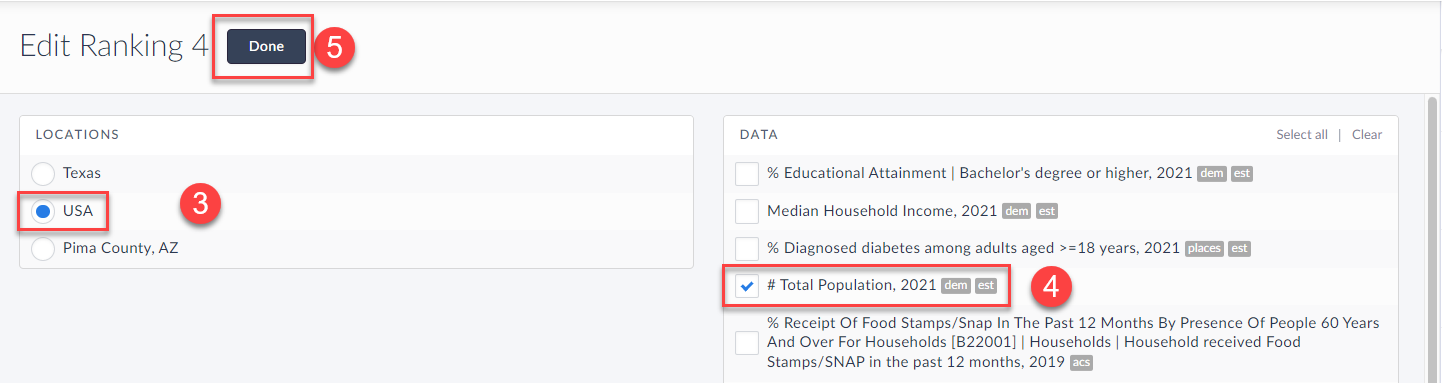Select the Texas location radio button
The width and height of the screenshot is (1442, 383).
click(x=43, y=173)
